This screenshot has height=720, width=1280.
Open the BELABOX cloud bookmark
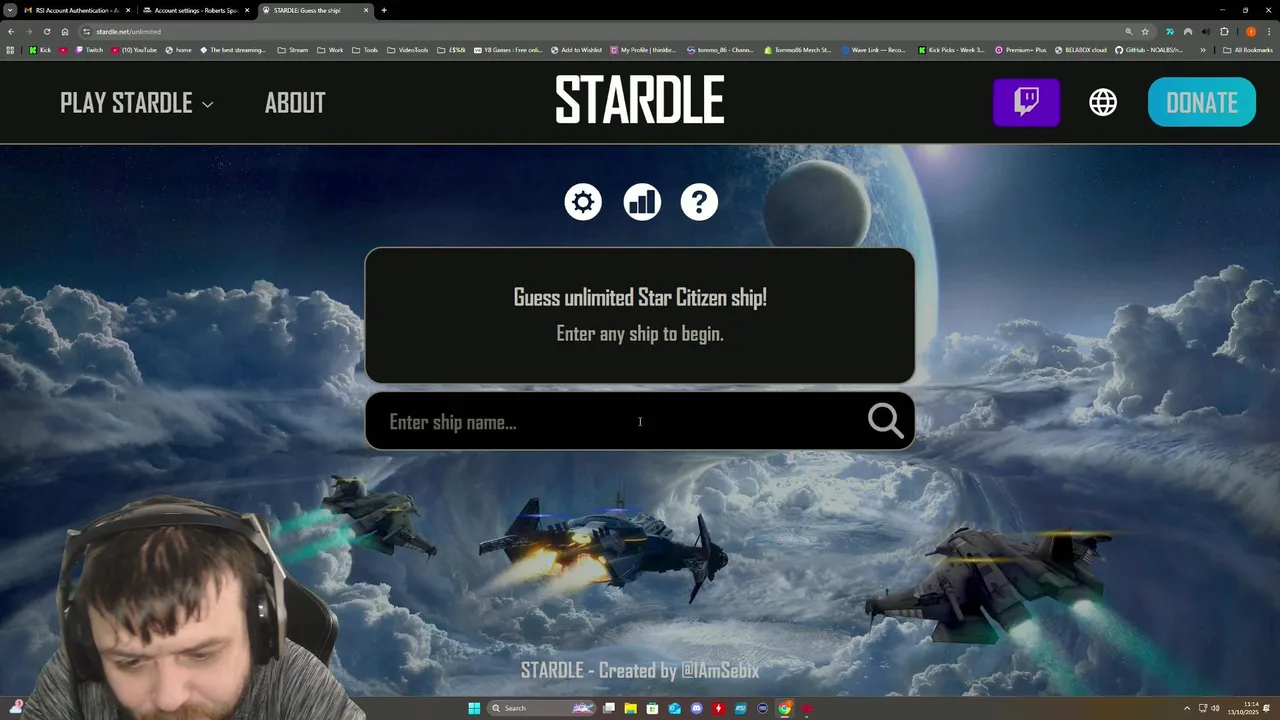pyautogui.click(x=1081, y=49)
